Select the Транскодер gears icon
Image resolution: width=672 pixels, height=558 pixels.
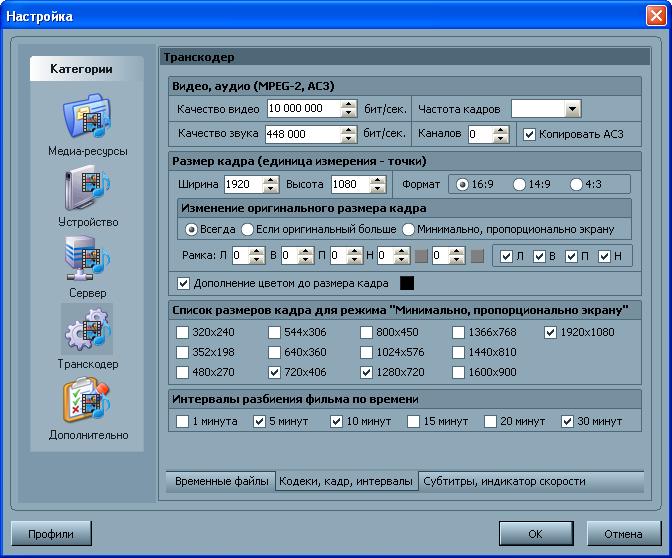88,330
